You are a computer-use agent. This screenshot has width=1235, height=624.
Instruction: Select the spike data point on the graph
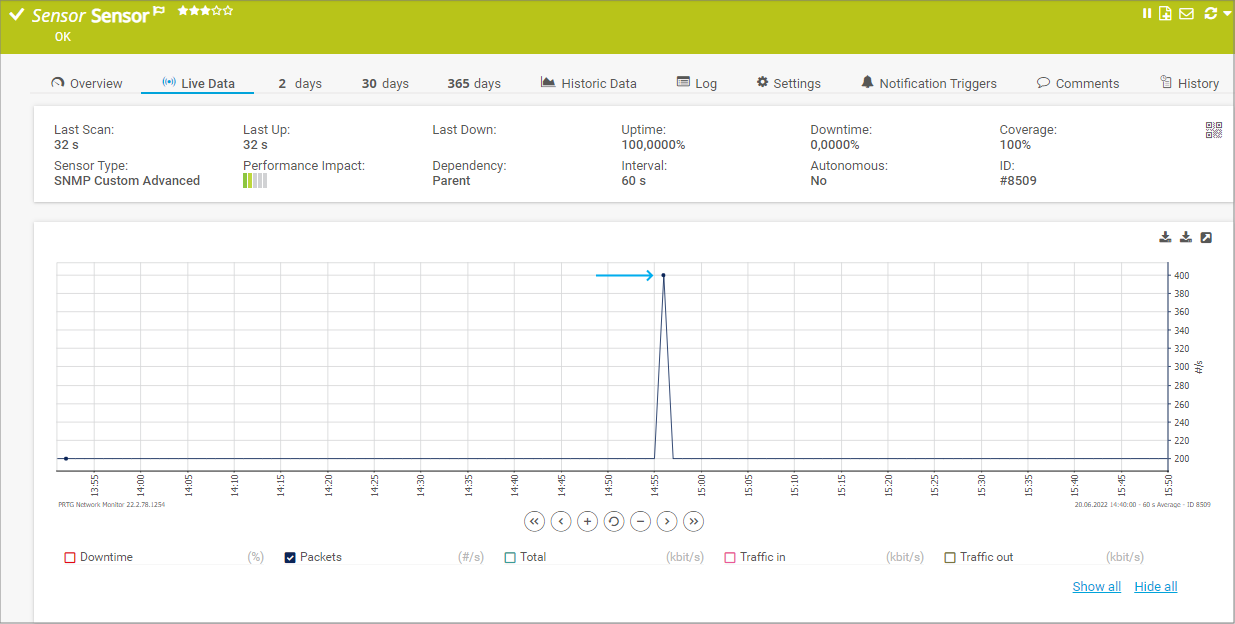tap(663, 275)
